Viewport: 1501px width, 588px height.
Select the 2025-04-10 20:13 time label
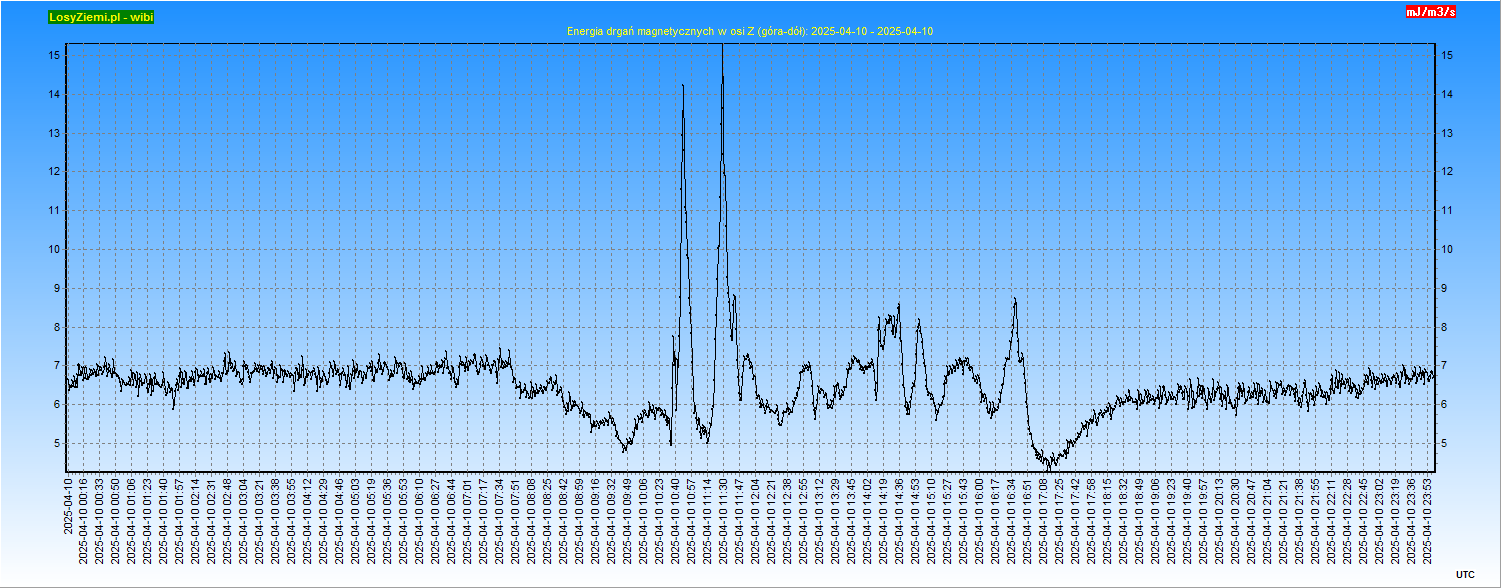[1220, 520]
